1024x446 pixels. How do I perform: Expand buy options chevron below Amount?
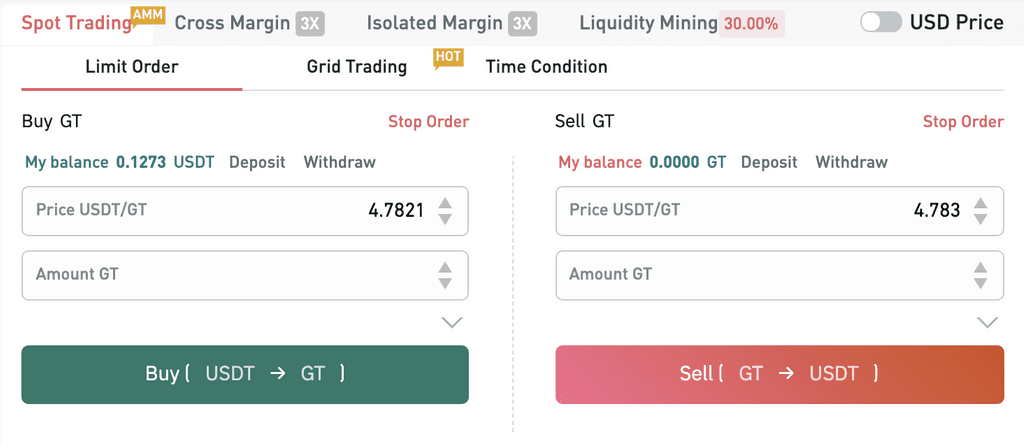[x=452, y=322]
